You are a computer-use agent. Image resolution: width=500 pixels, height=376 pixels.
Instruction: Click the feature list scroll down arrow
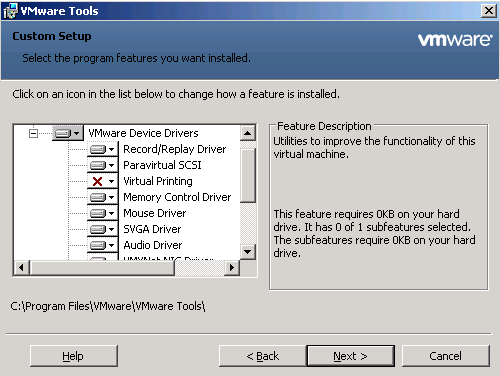(248, 252)
